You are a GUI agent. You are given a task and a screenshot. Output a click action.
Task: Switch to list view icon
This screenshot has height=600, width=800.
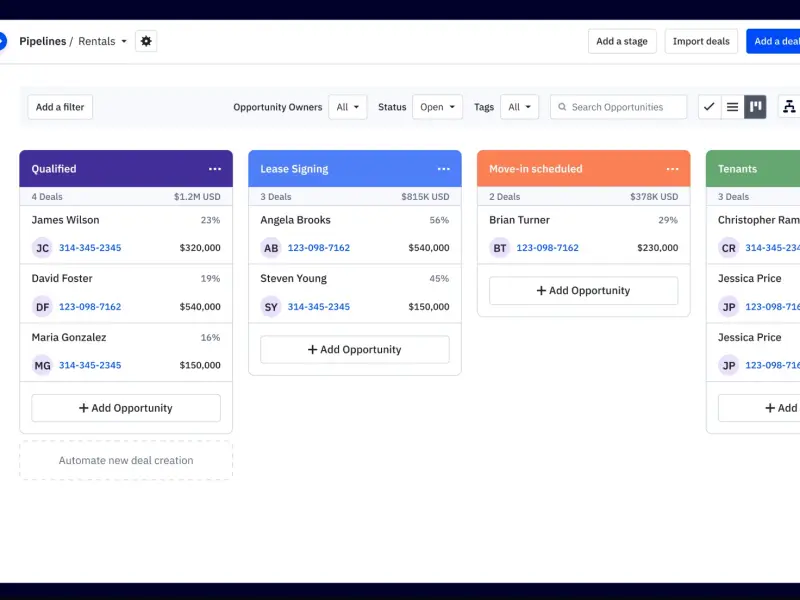[x=733, y=107]
